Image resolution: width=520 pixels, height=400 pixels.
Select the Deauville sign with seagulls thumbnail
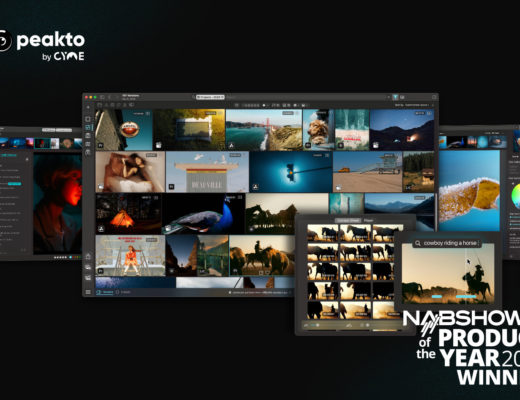click(207, 172)
